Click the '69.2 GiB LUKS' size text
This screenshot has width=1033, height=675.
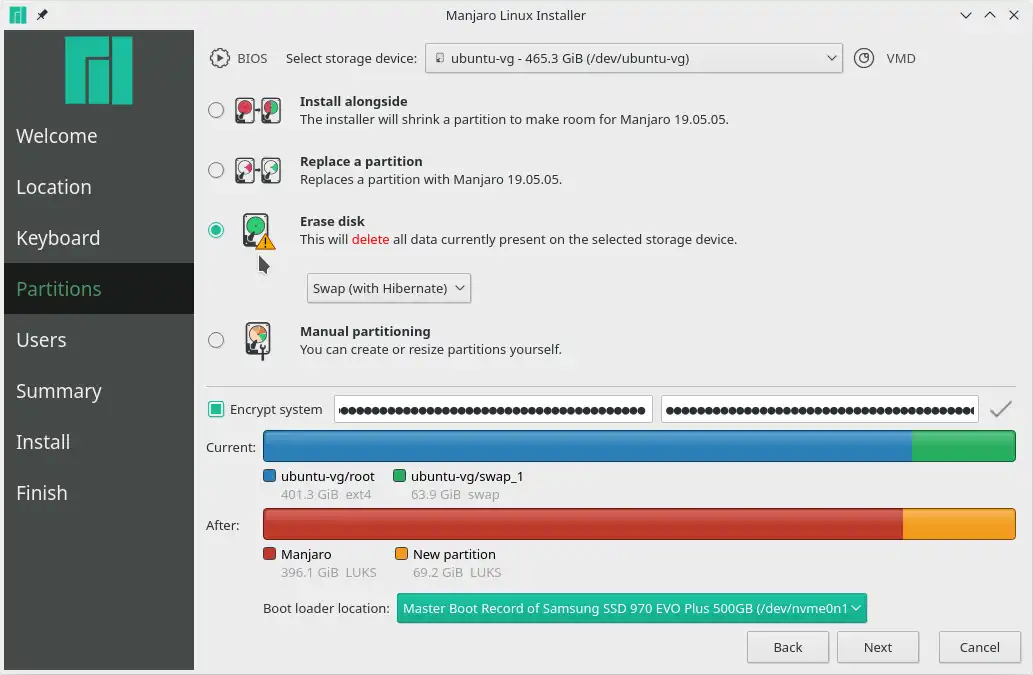tap(457, 572)
